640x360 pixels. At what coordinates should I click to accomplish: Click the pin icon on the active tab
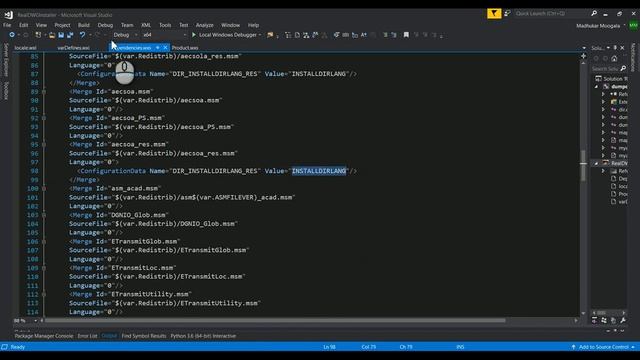coord(158,48)
